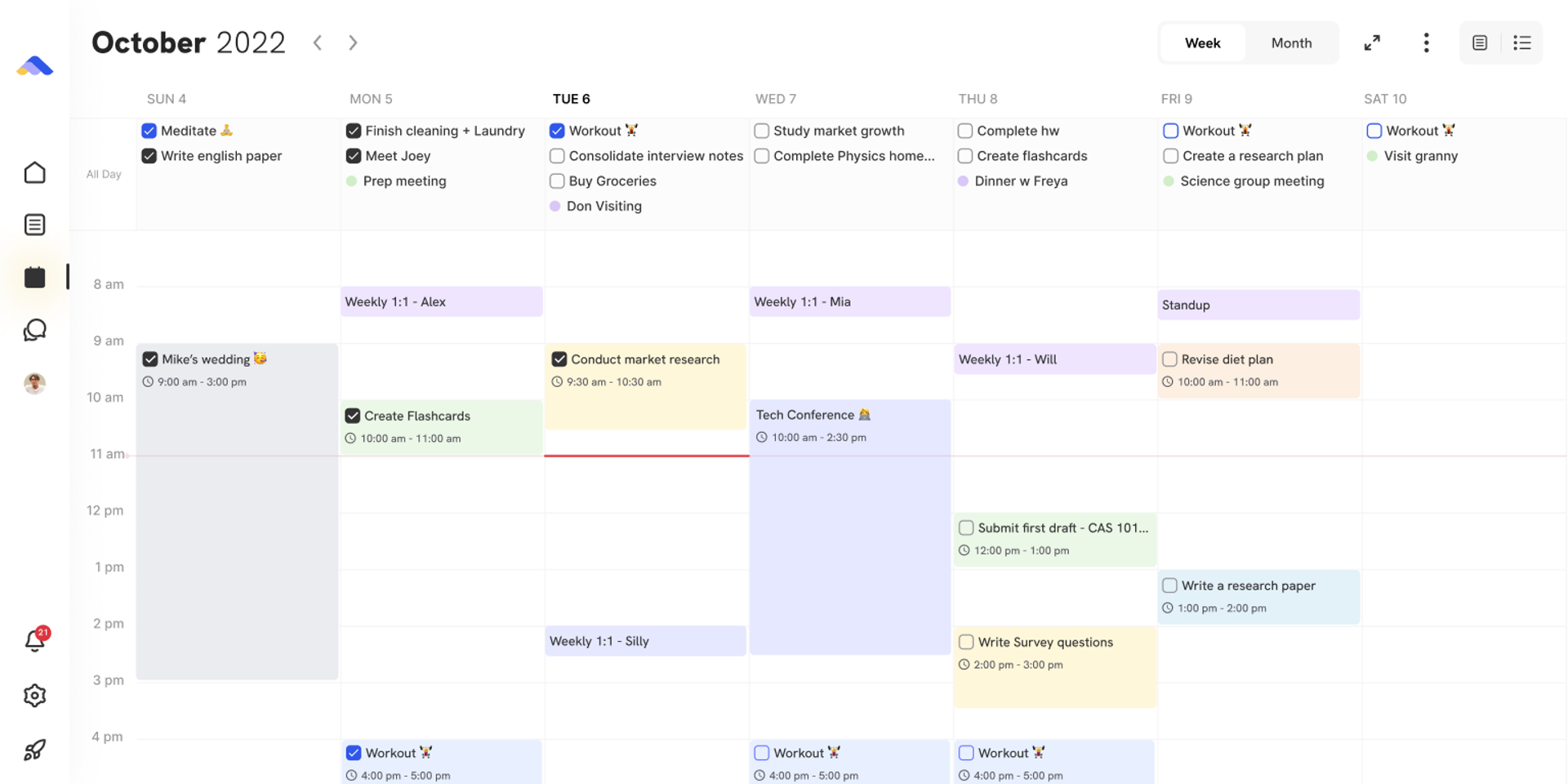
Task: Mark Study market growth as done
Action: coord(761,131)
